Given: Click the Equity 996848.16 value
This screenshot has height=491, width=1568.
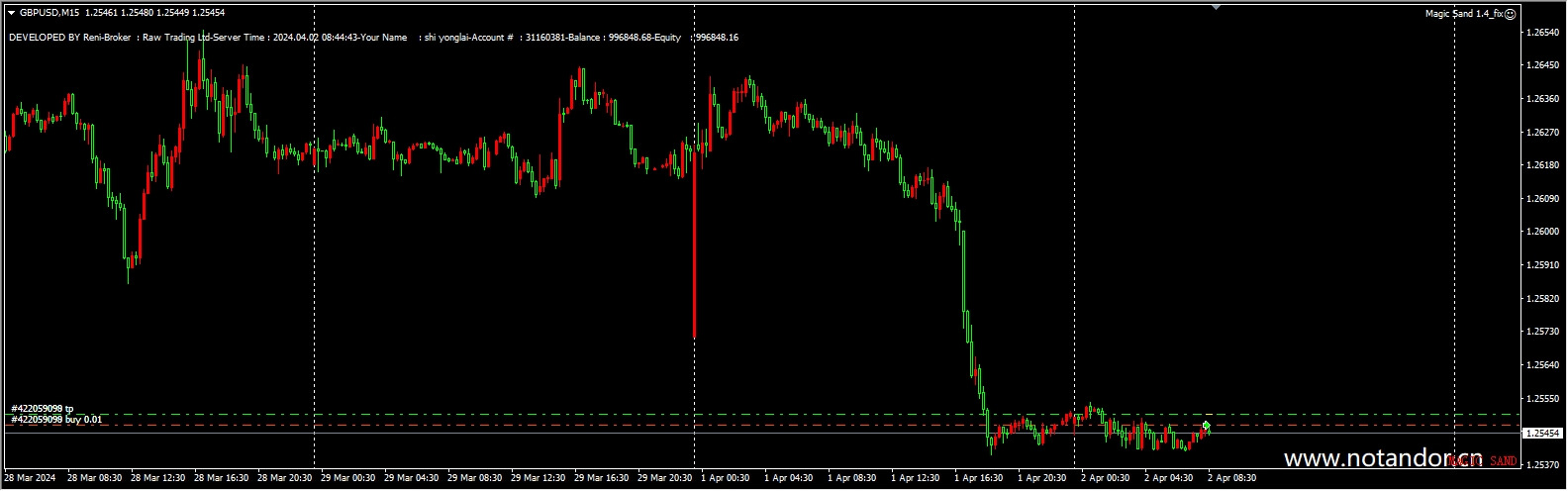Looking at the screenshot, I should (x=717, y=38).
